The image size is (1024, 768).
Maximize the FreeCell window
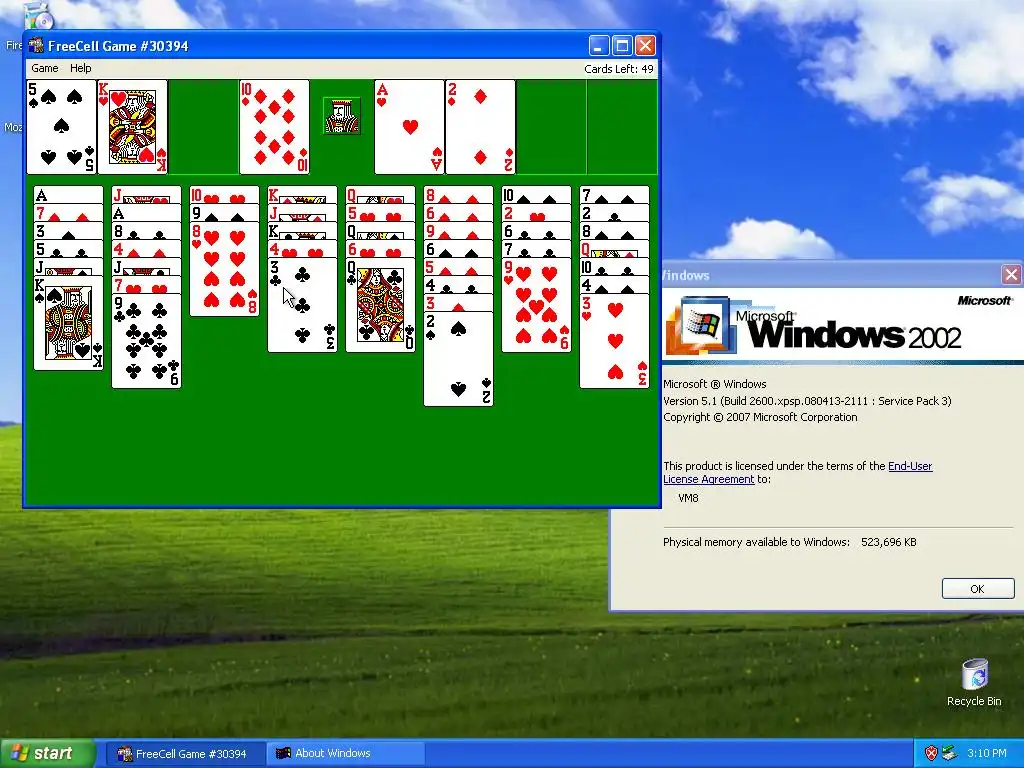[x=622, y=46]
